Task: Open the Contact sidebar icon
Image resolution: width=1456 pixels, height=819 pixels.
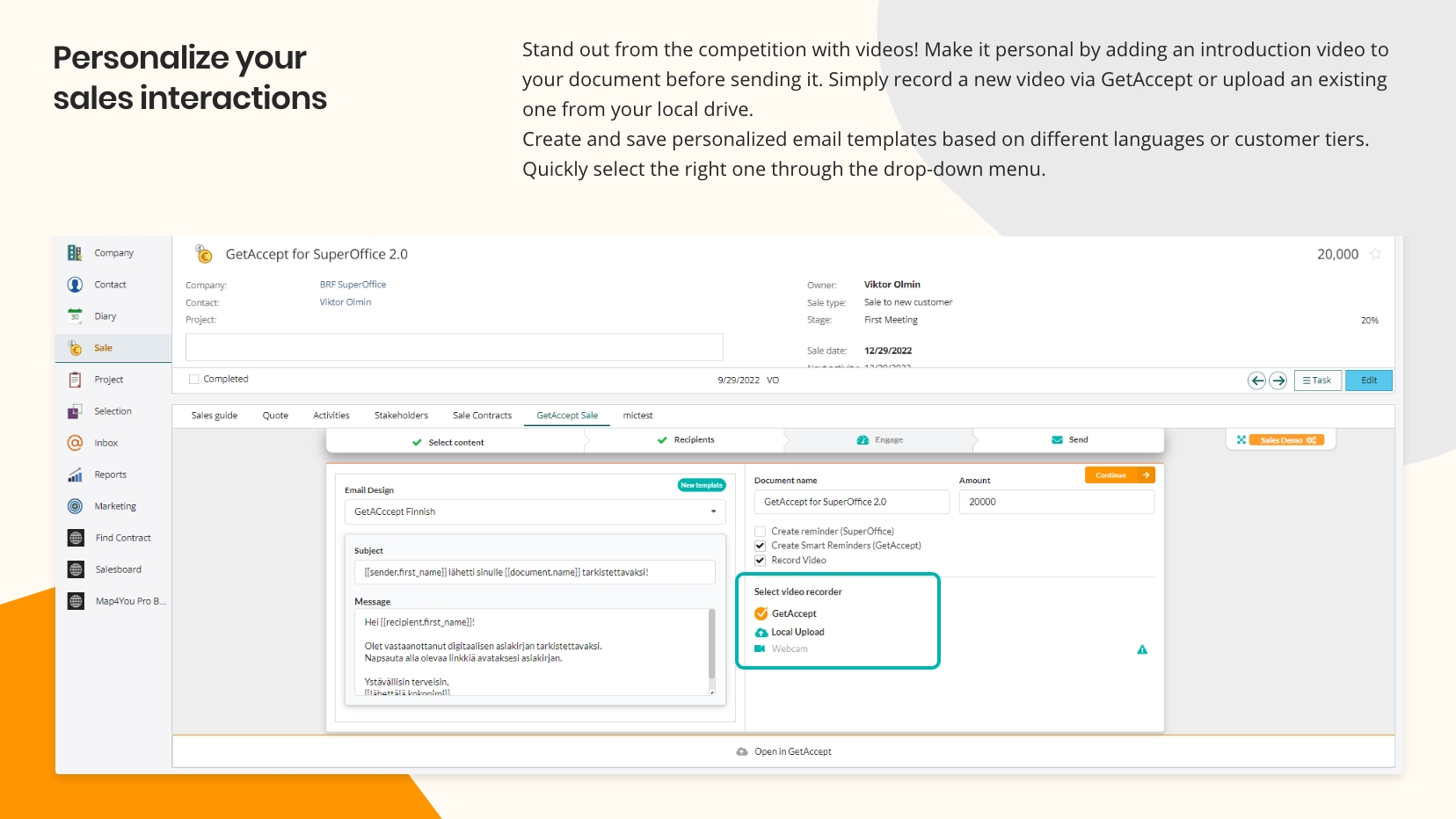Action: click(x=75, y=285)
